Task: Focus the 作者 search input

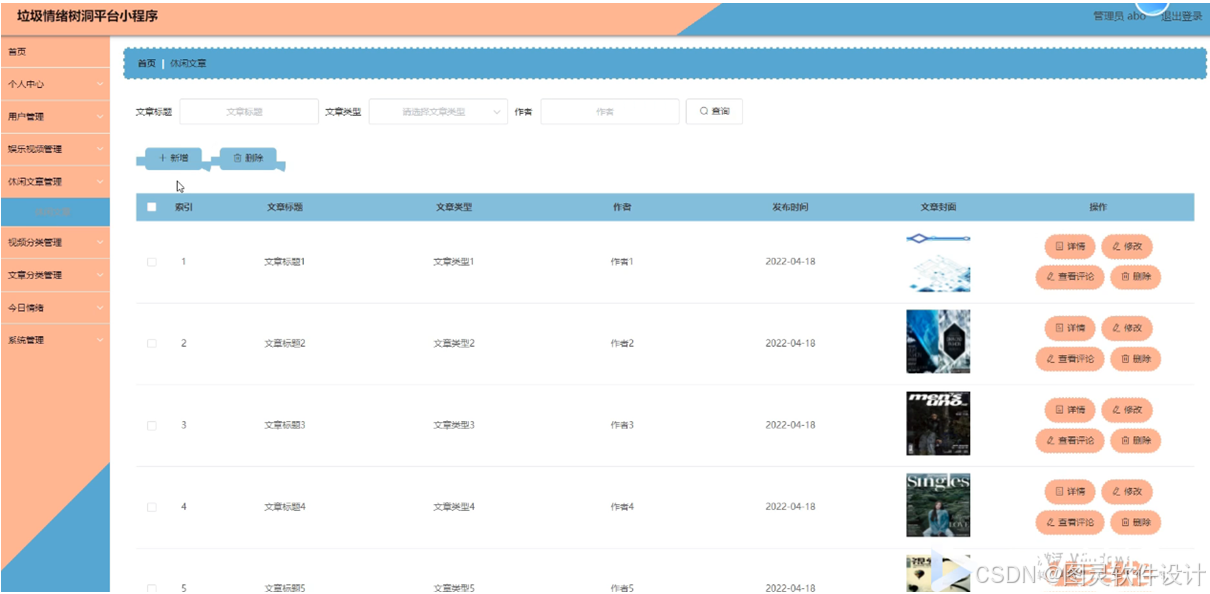Action: (x=609, y=112)
